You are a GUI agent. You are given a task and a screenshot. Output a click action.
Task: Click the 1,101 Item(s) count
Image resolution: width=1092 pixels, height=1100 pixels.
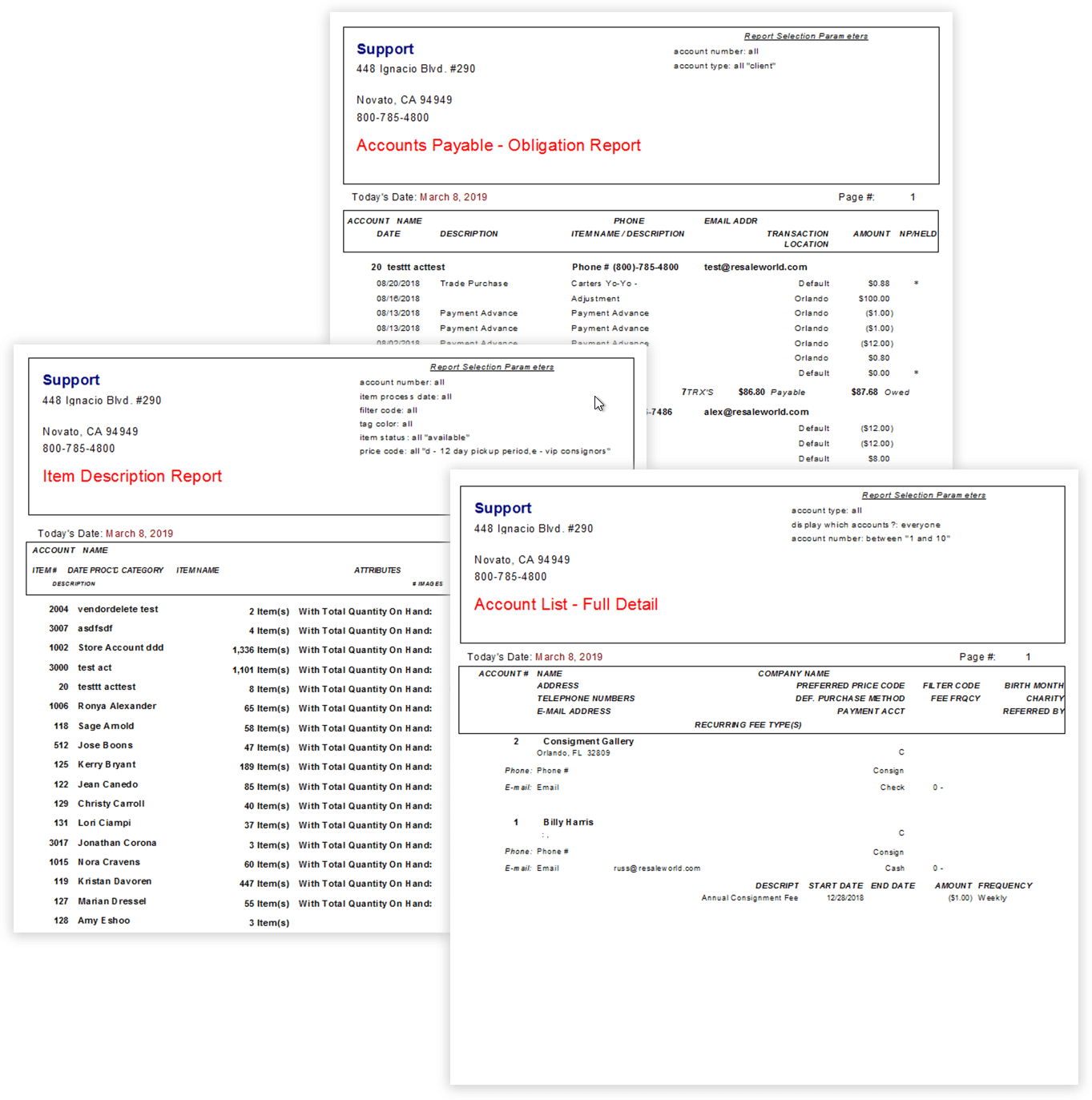(261, 671)
